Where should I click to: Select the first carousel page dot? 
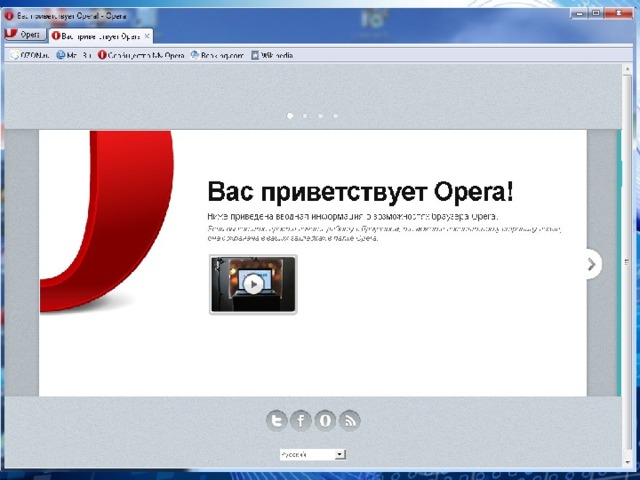click(x=290, y=116)
